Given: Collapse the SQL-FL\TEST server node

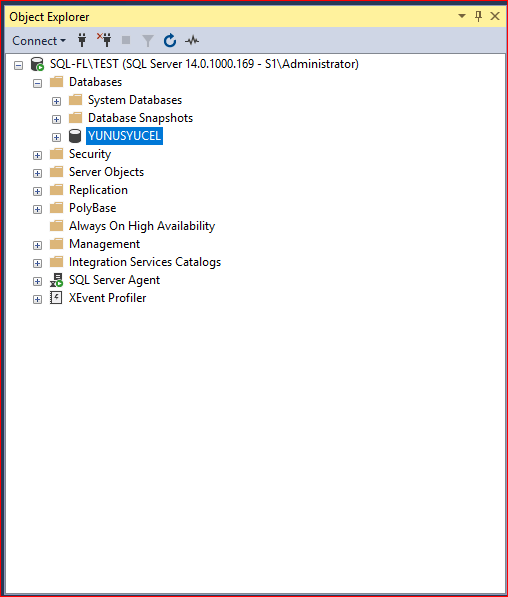Looking at the screenshot, I should coord(18,65).
